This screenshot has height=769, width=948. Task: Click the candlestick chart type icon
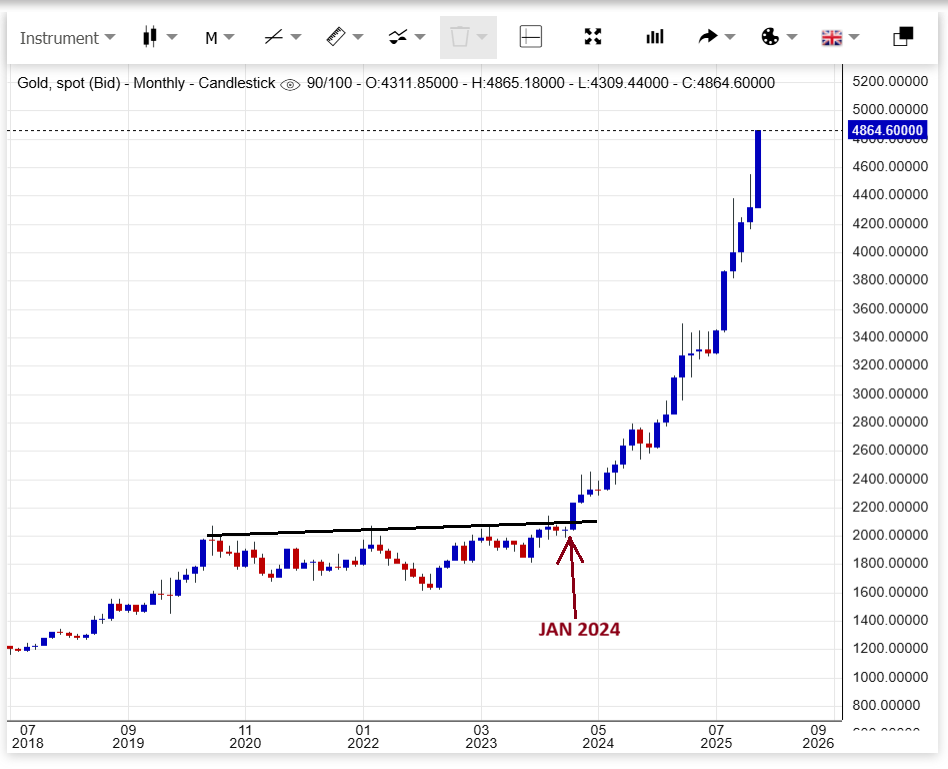[150, 38]
